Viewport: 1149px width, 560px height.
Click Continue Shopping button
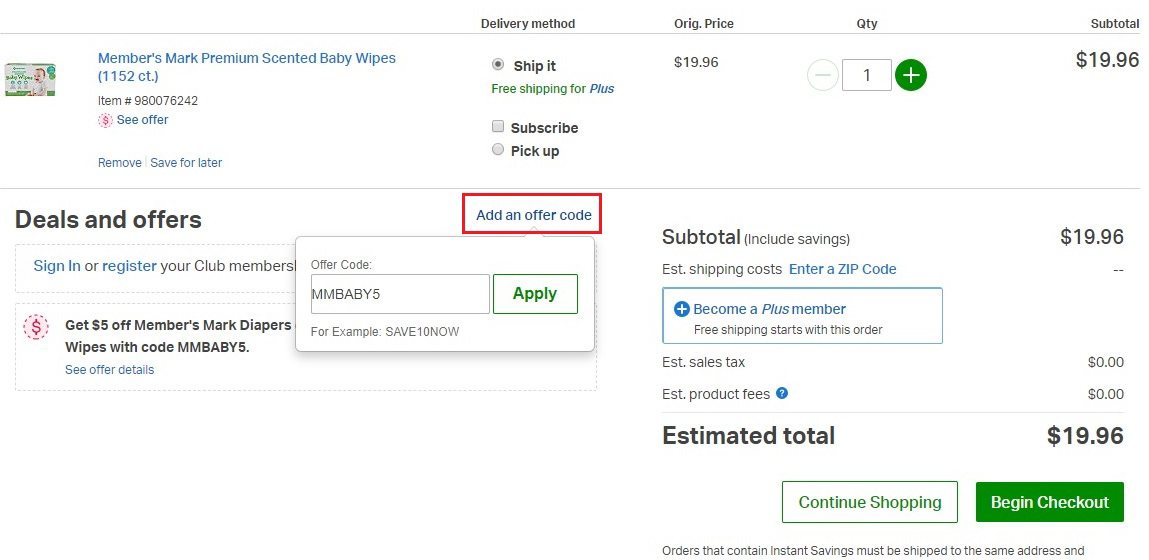(x=869, y=502)
